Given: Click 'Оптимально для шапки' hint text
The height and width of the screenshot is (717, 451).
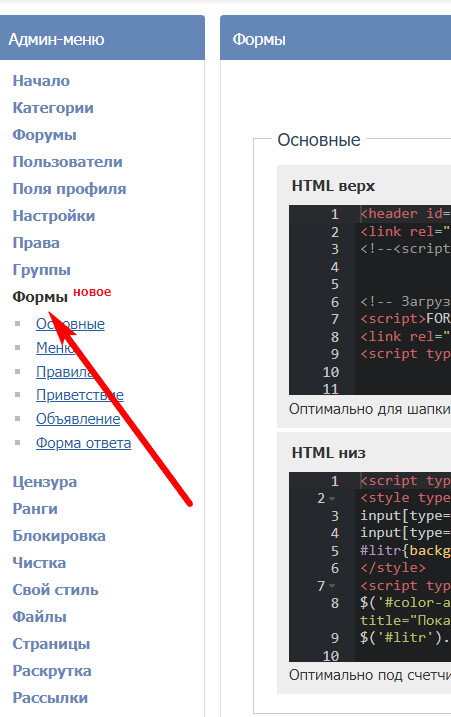Looking at the screenshot, I should coord(370,409).
